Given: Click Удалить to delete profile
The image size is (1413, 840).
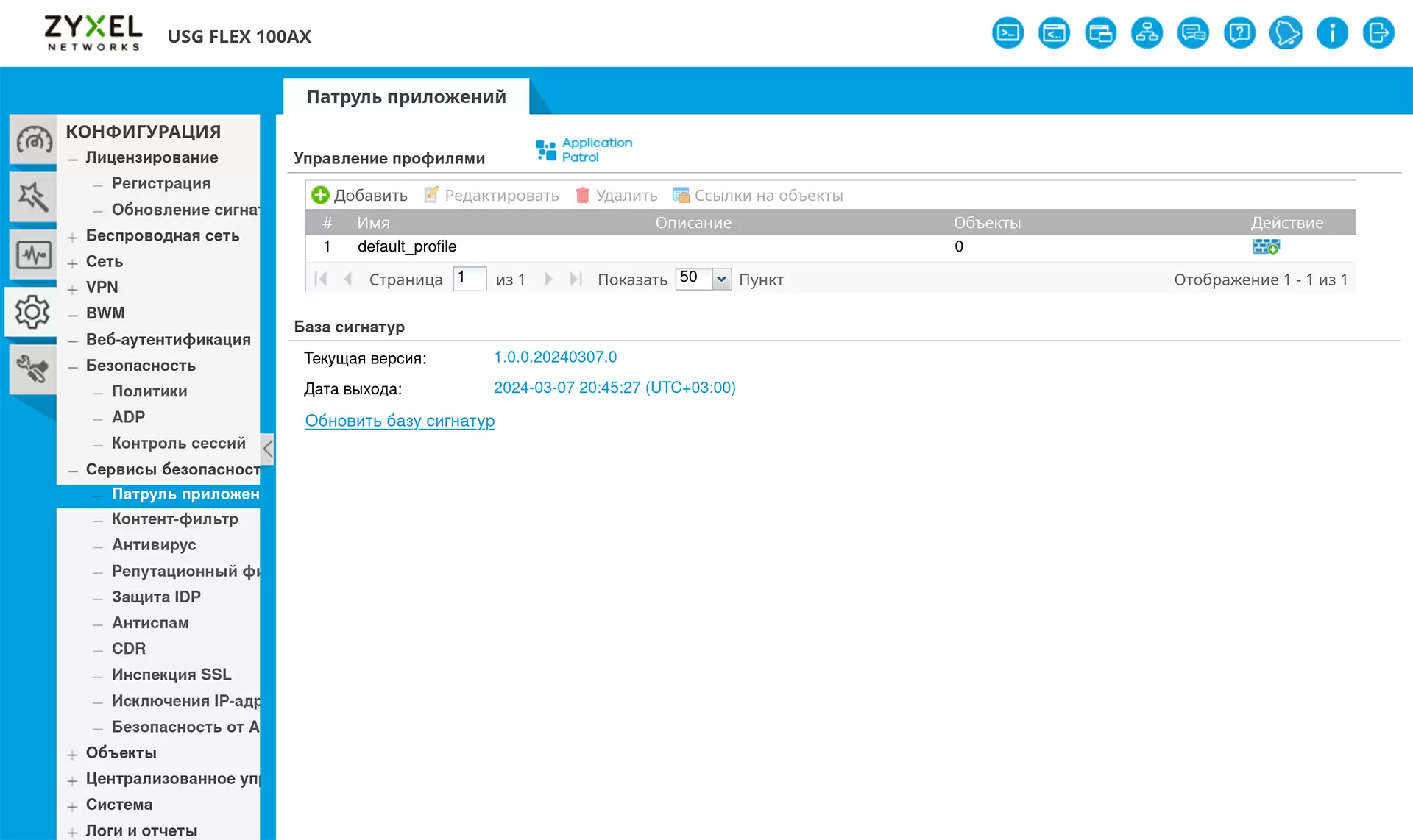Looking at the screenshot, I should [616, 195].
